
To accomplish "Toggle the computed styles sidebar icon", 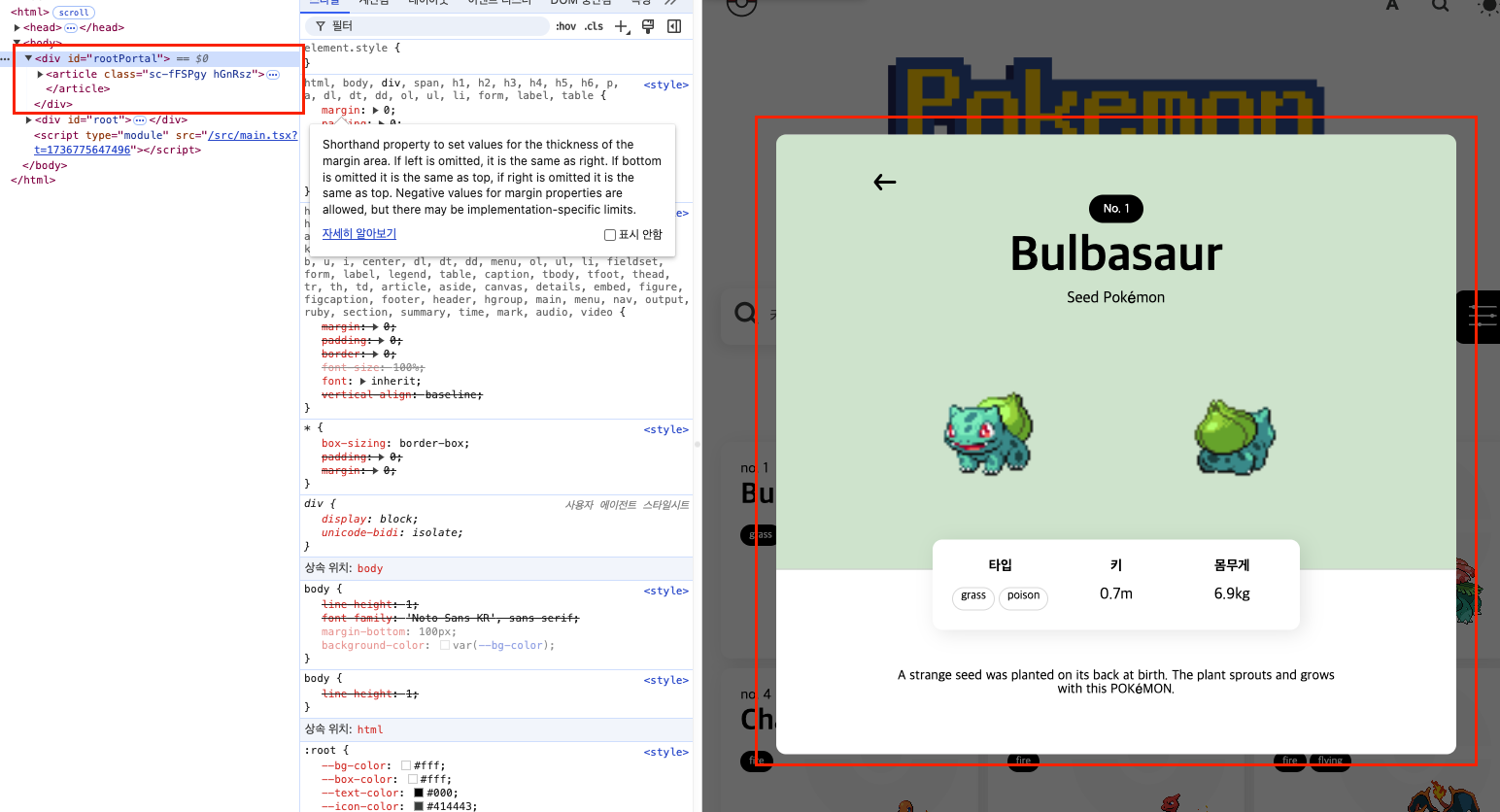I will [x=674, y=26].
